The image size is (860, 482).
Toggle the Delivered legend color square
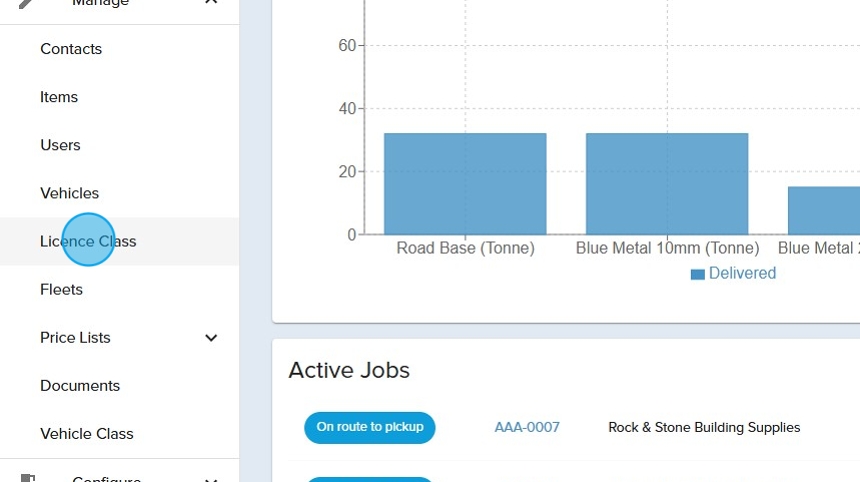pos(697,274)
